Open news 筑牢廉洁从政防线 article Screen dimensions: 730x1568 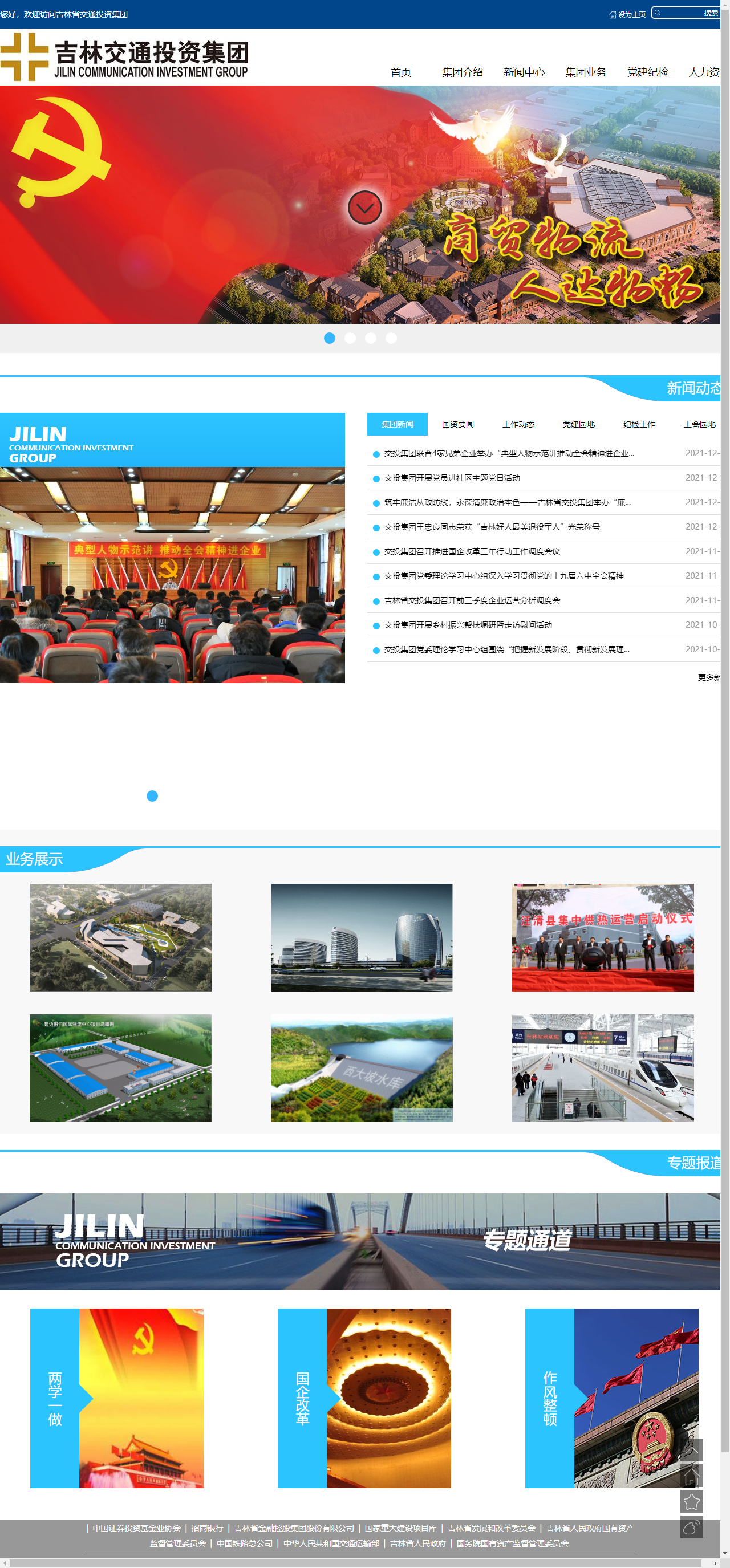507,502
